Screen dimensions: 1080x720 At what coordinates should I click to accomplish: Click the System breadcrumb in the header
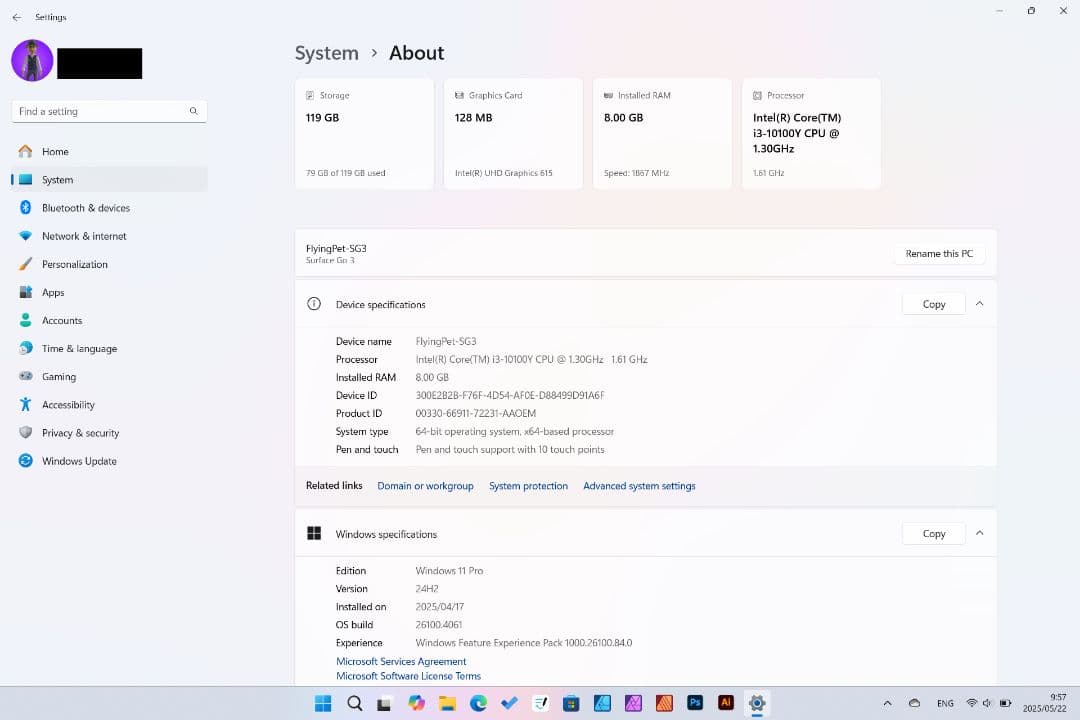326,53
